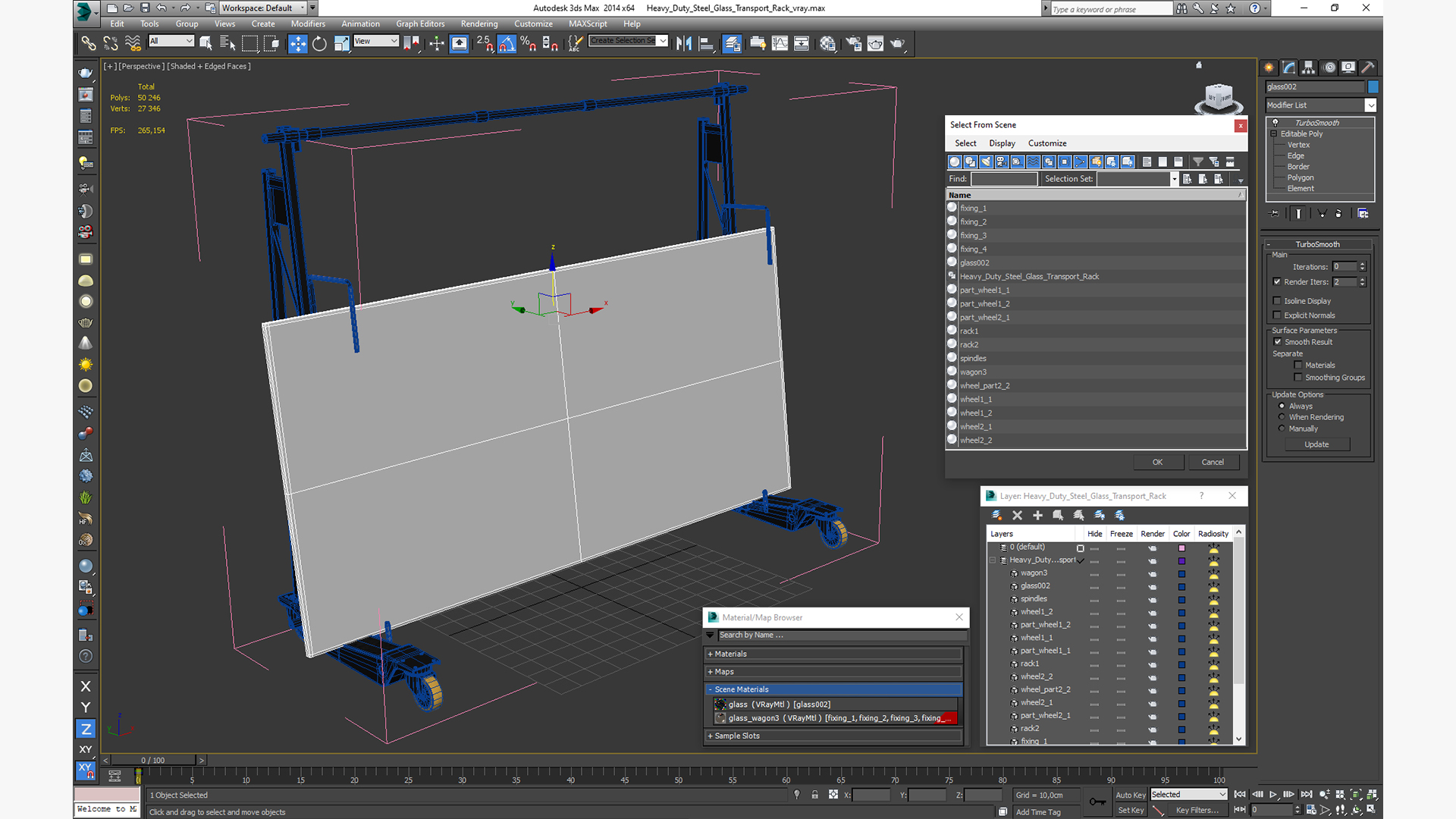Click the Go to End playback button
Viewport: 1456px width, 819px height.
[1306, 795]
